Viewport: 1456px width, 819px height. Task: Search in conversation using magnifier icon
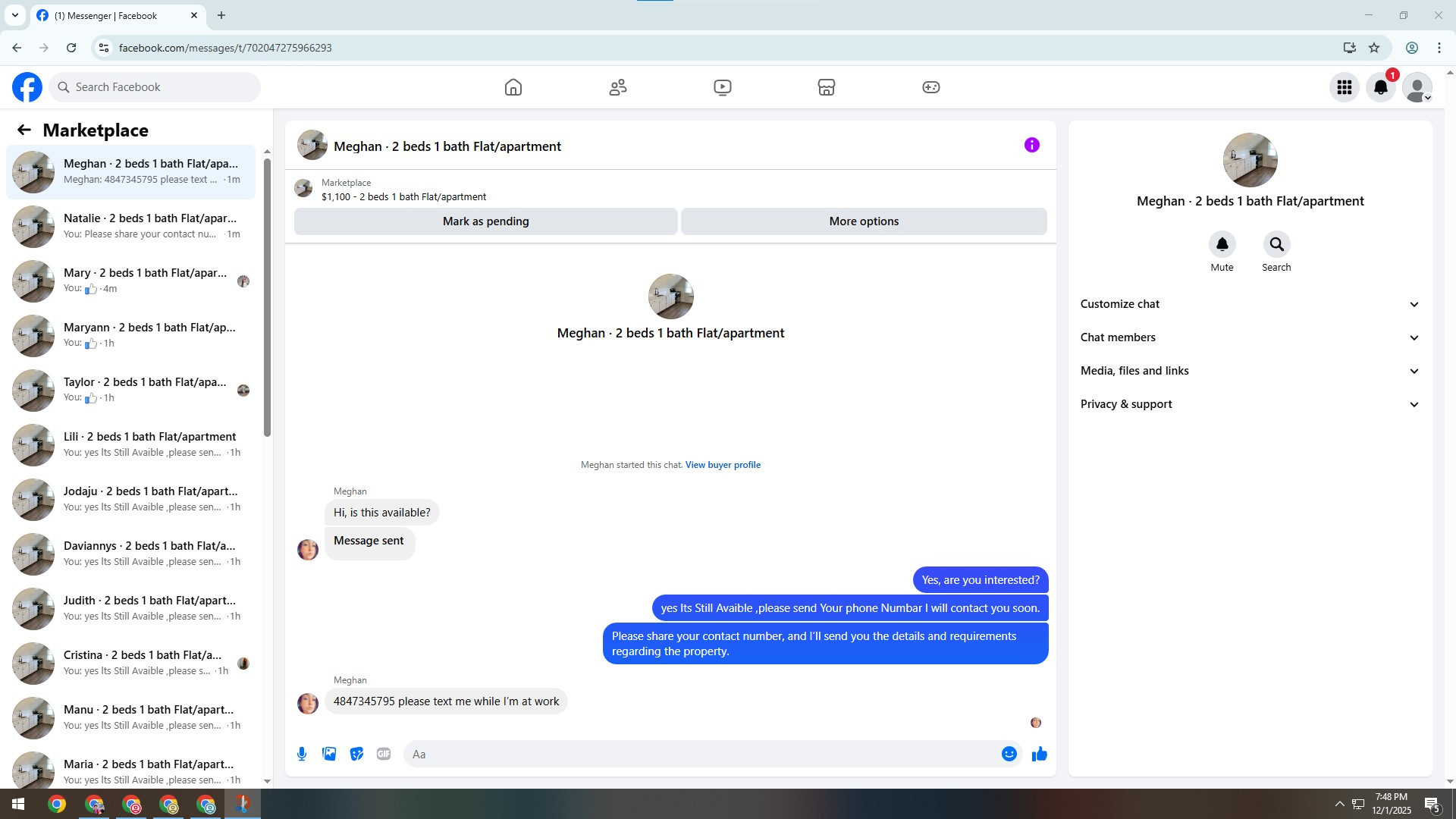tap(1276, 244)
